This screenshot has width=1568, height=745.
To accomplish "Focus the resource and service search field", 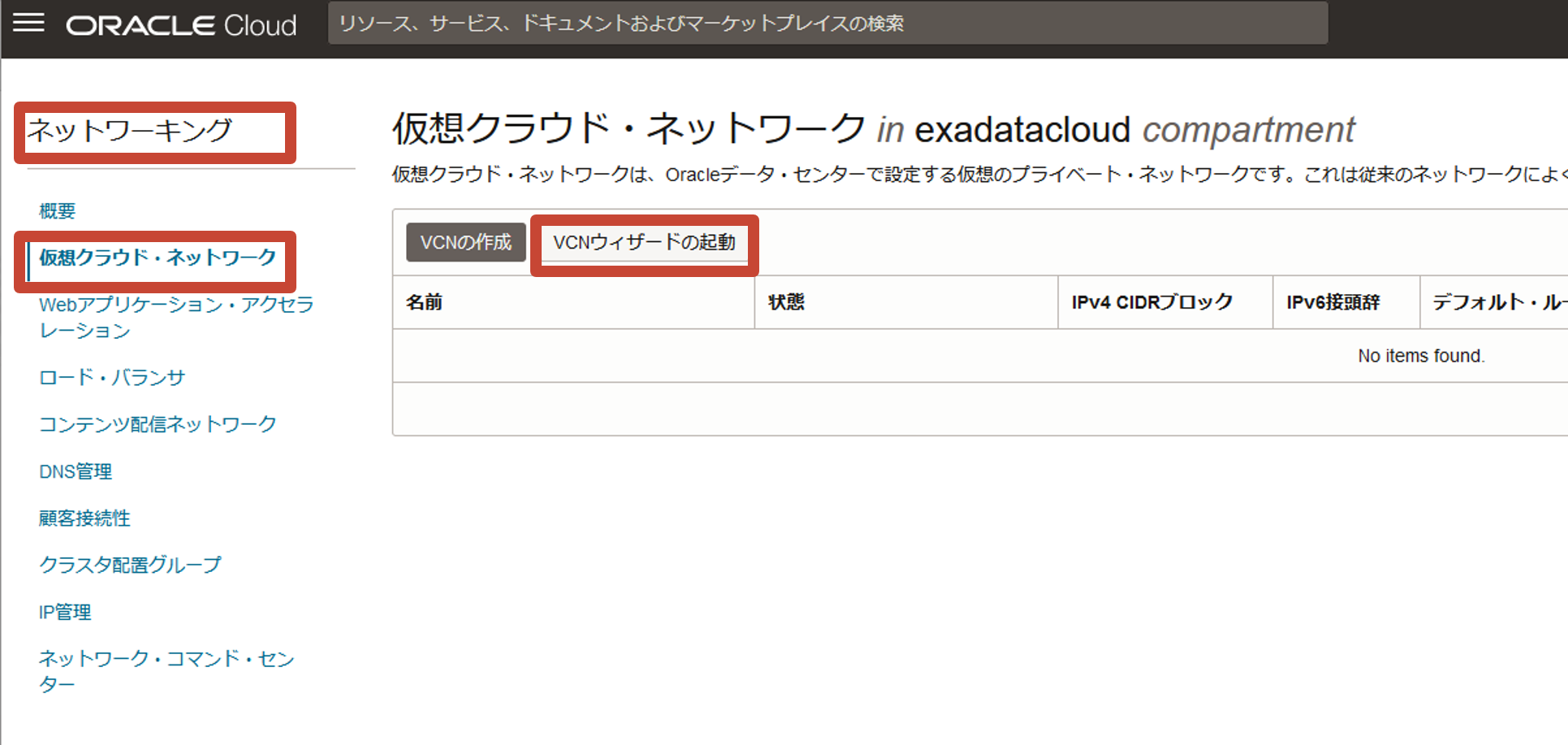I will [x=827, y=24].
